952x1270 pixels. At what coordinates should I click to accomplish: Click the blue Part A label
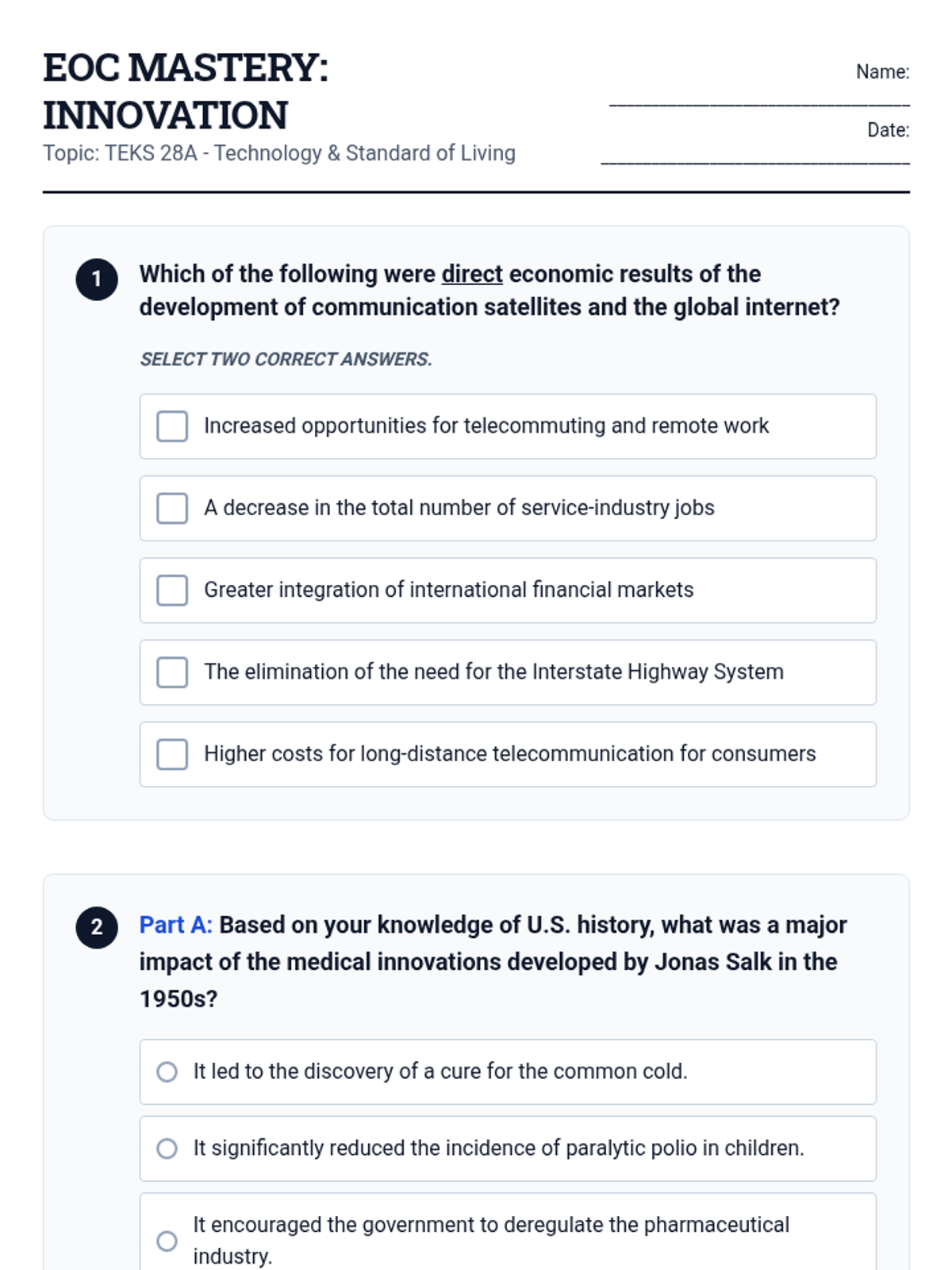point(175,925)
